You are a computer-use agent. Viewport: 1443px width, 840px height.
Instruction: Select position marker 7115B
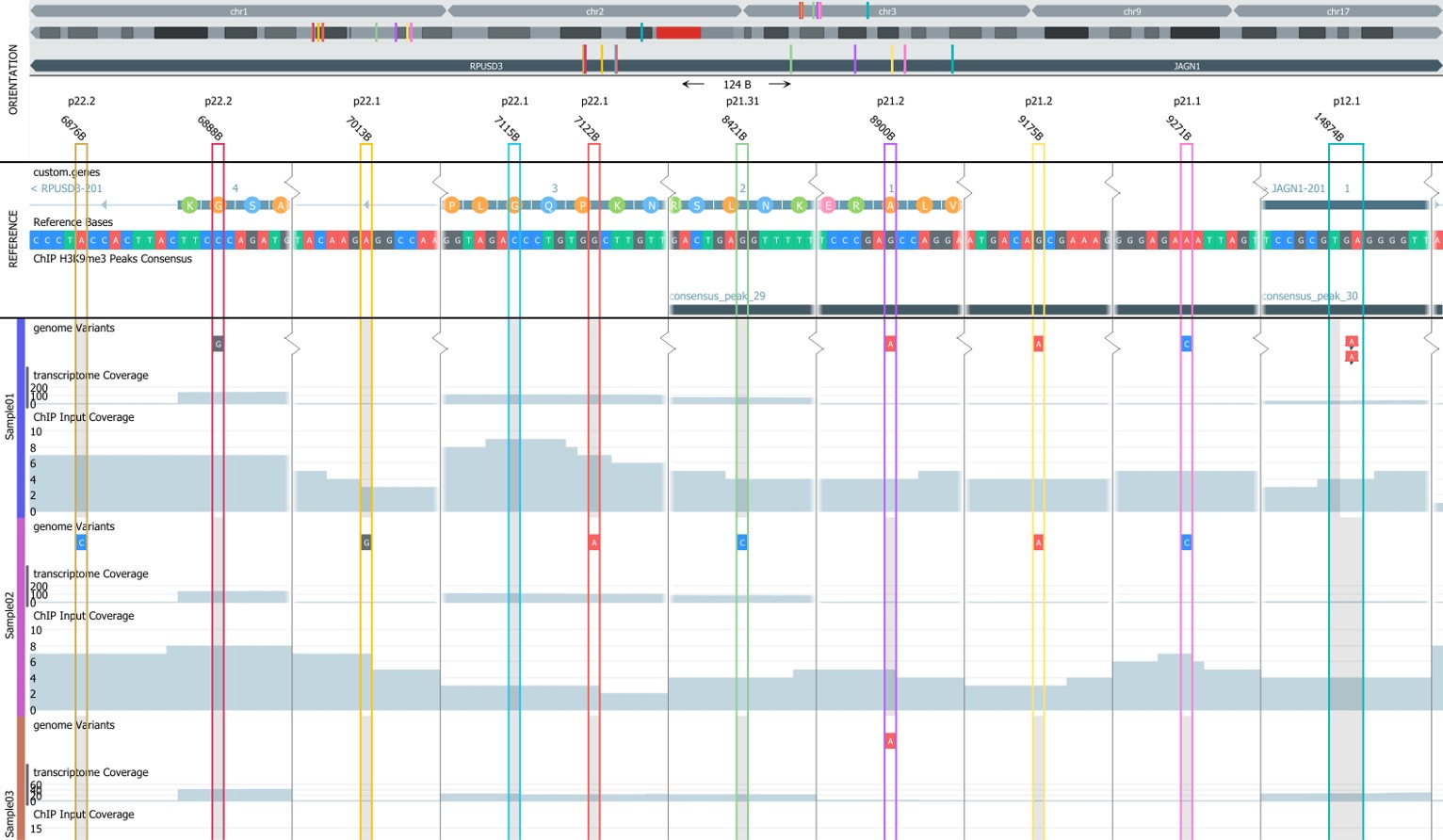[x=507, y=128]
